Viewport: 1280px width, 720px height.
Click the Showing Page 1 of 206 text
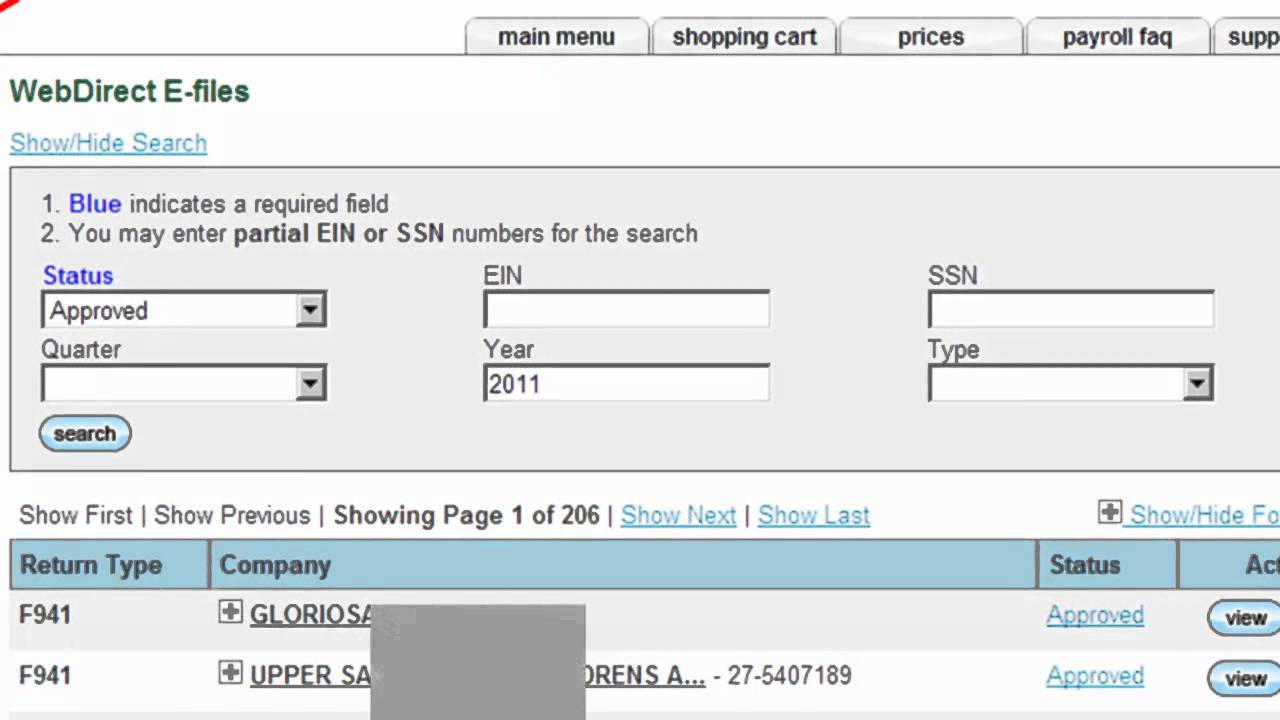pos(466,515)
